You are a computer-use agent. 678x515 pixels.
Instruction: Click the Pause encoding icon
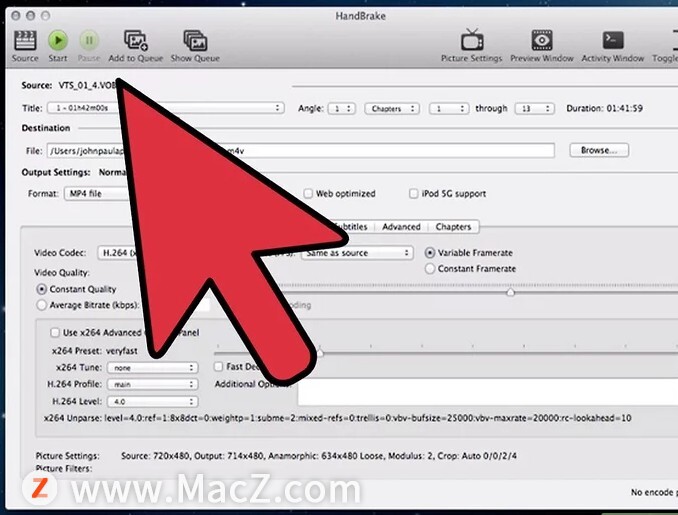tap(89, 41)
